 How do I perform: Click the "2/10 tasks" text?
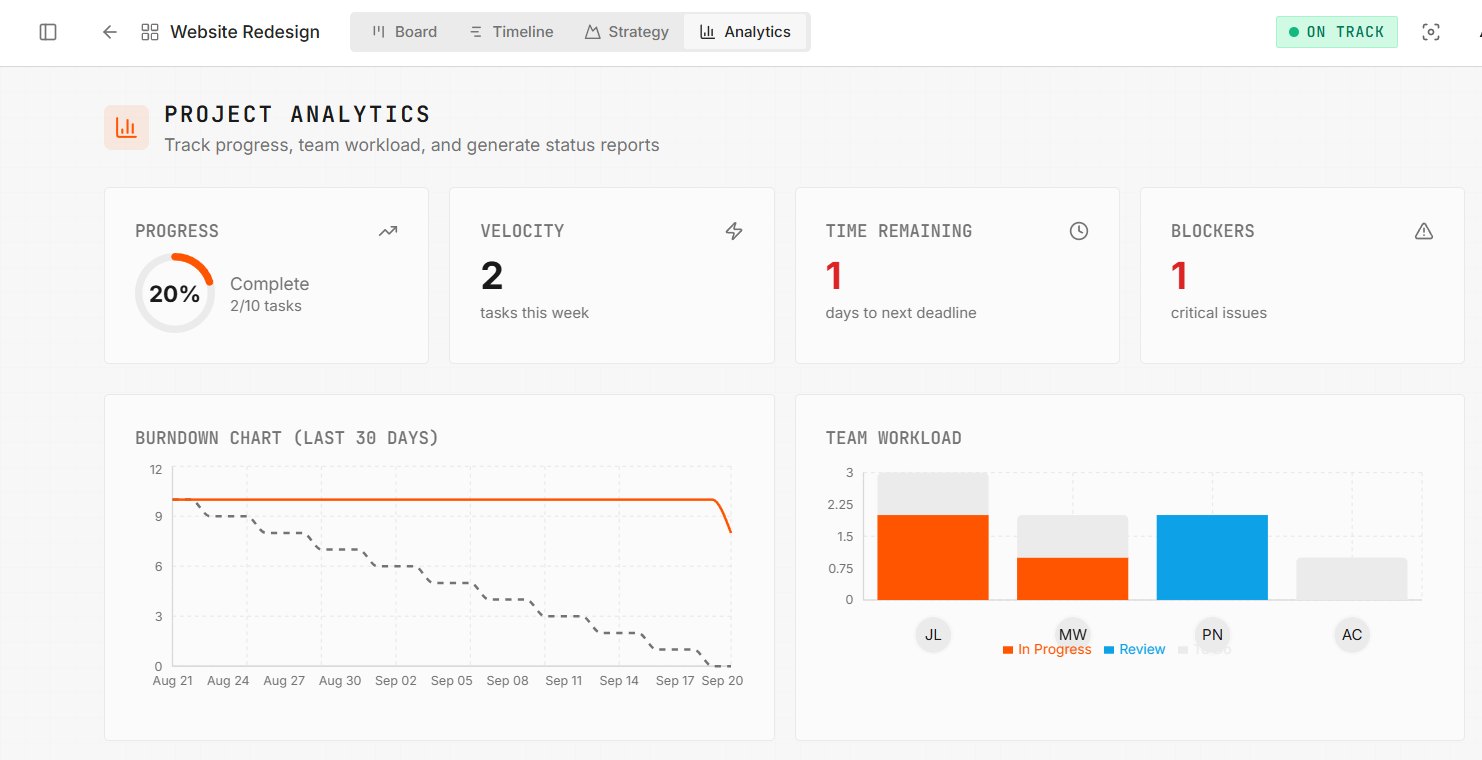(266, 306)
